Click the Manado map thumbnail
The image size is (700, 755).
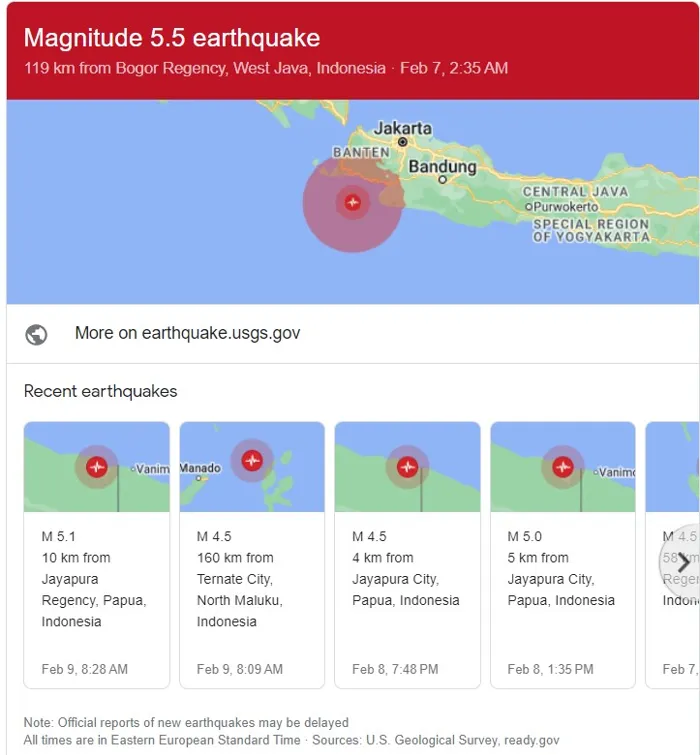[252, 467]
